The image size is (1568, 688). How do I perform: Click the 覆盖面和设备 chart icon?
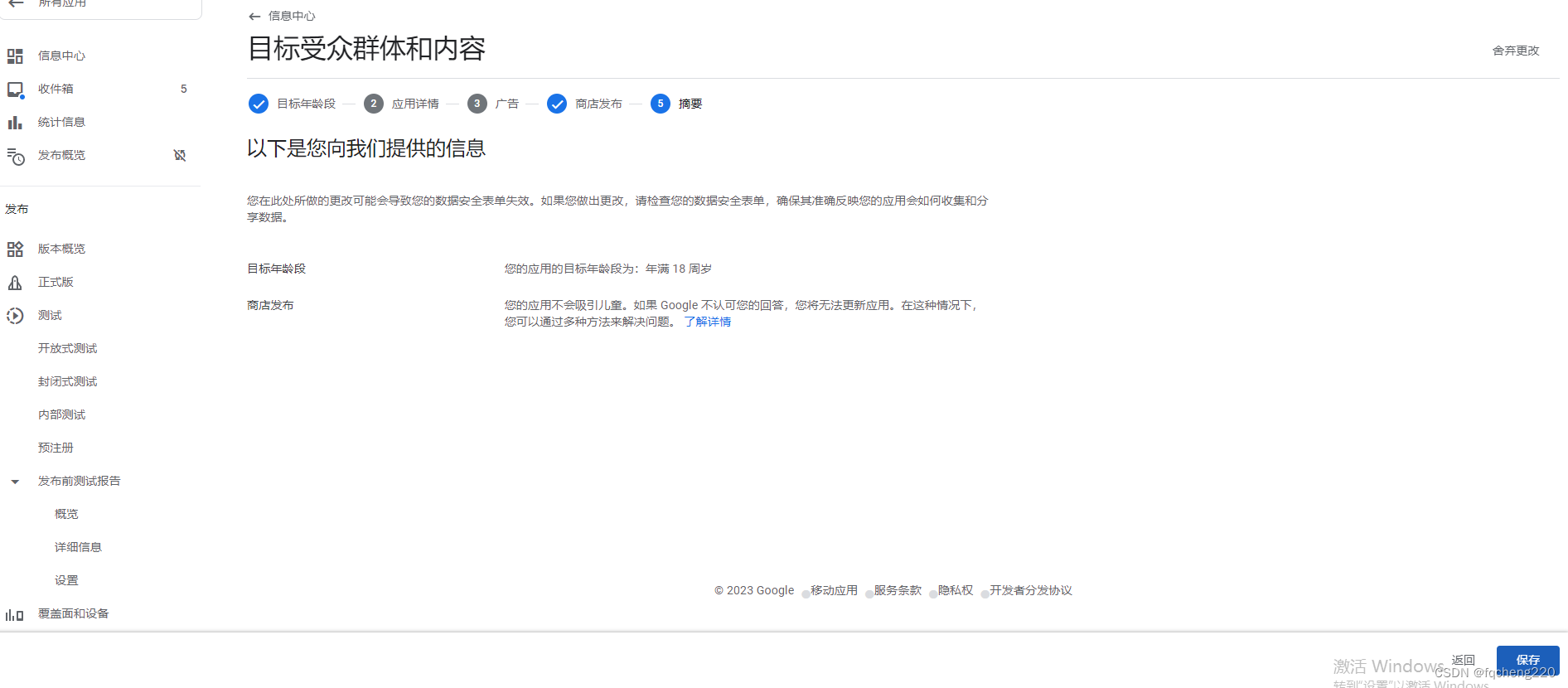point(15,615)
